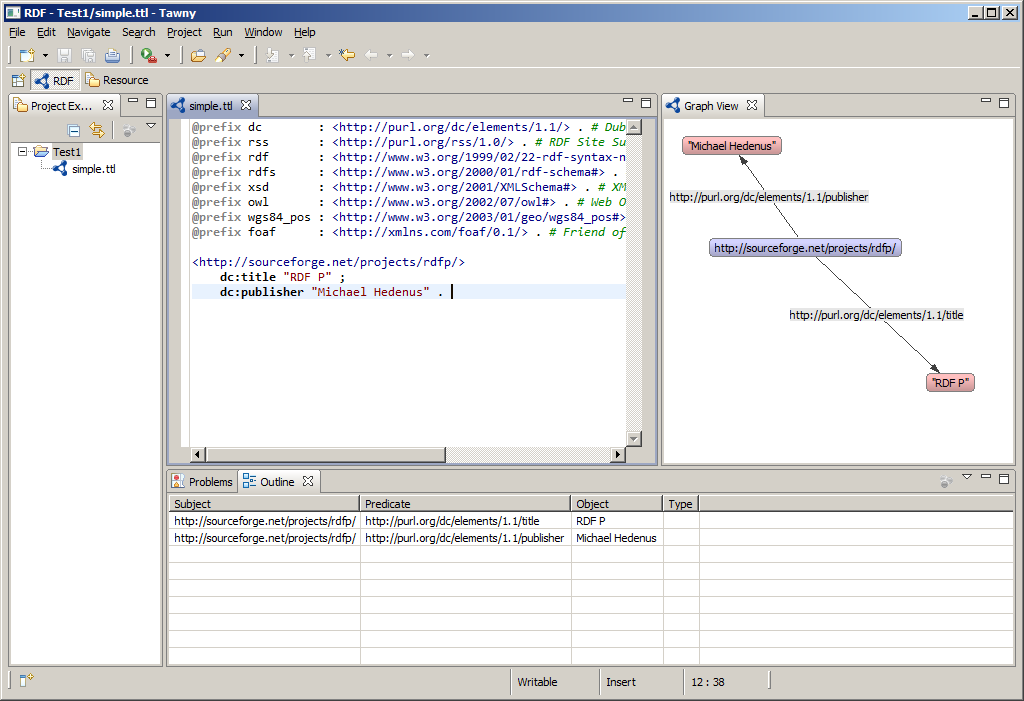
Task: Open the External Tools dropdown arrow
Action: coord(167,56)
